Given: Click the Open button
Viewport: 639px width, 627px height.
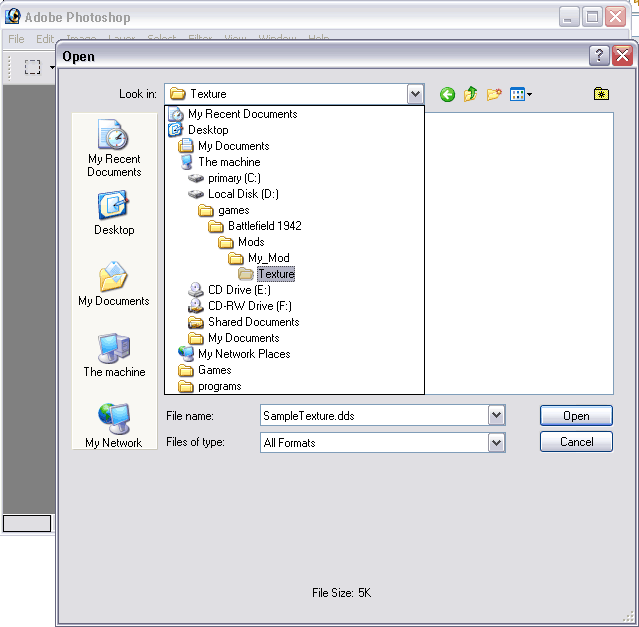Looking at the screenshot, I should coord(576,416).
